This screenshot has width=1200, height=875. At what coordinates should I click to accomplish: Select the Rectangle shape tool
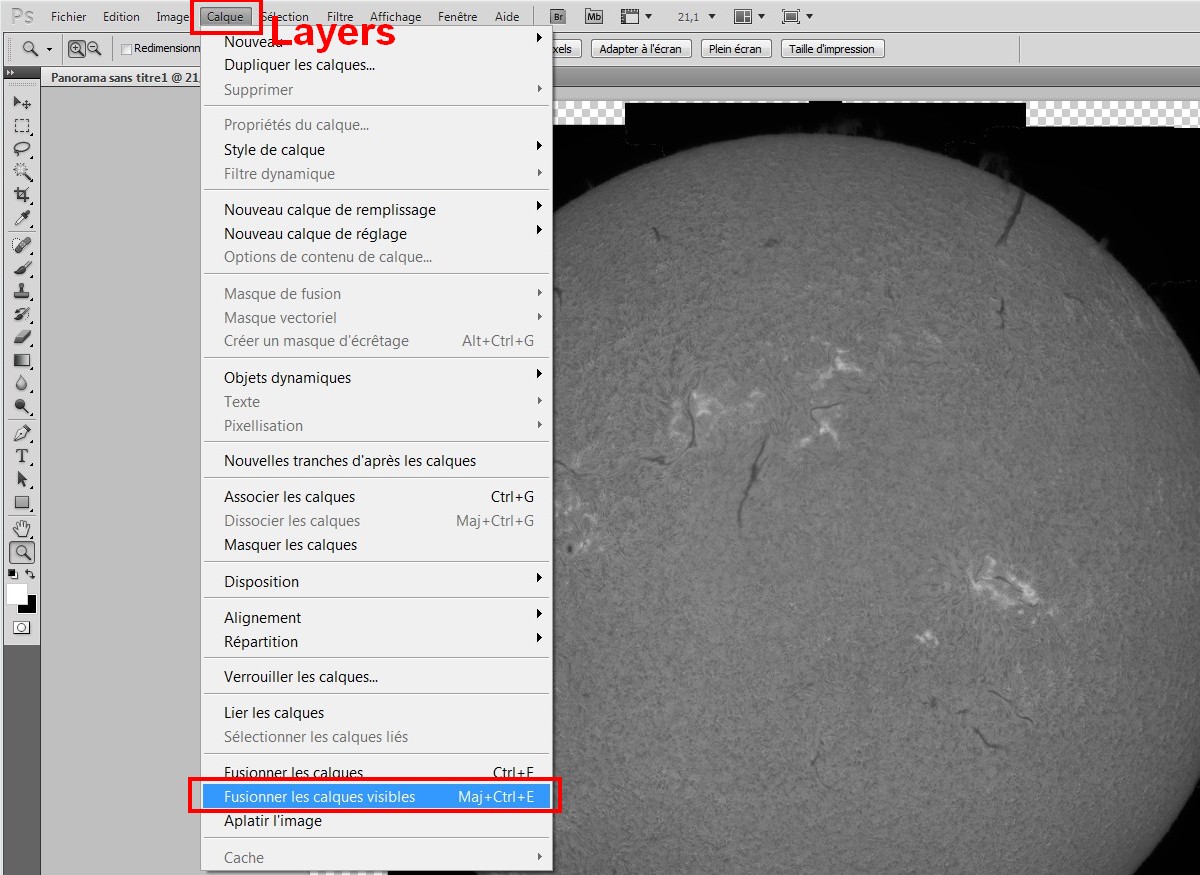(21, 502)
